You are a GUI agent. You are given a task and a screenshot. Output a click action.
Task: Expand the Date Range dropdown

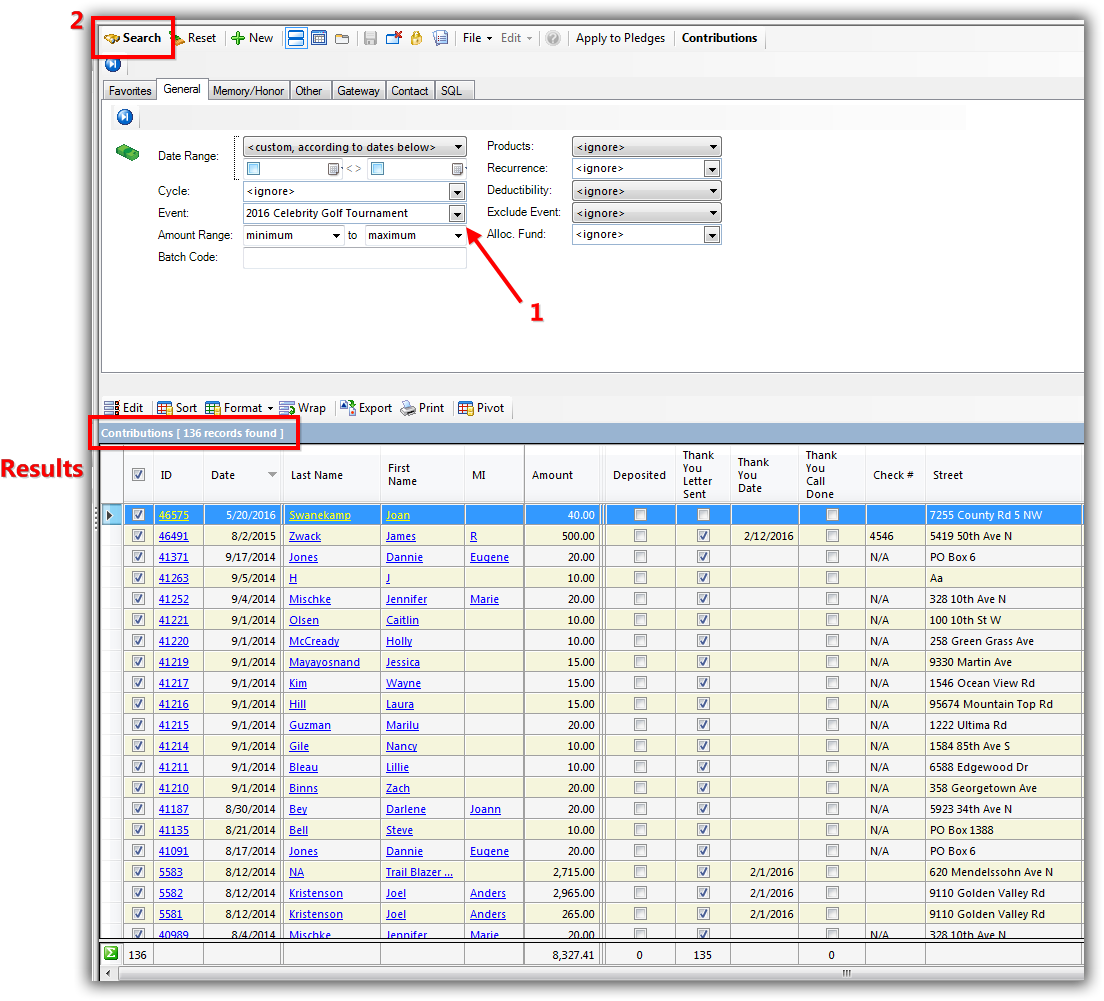click(x=457, y=147)
